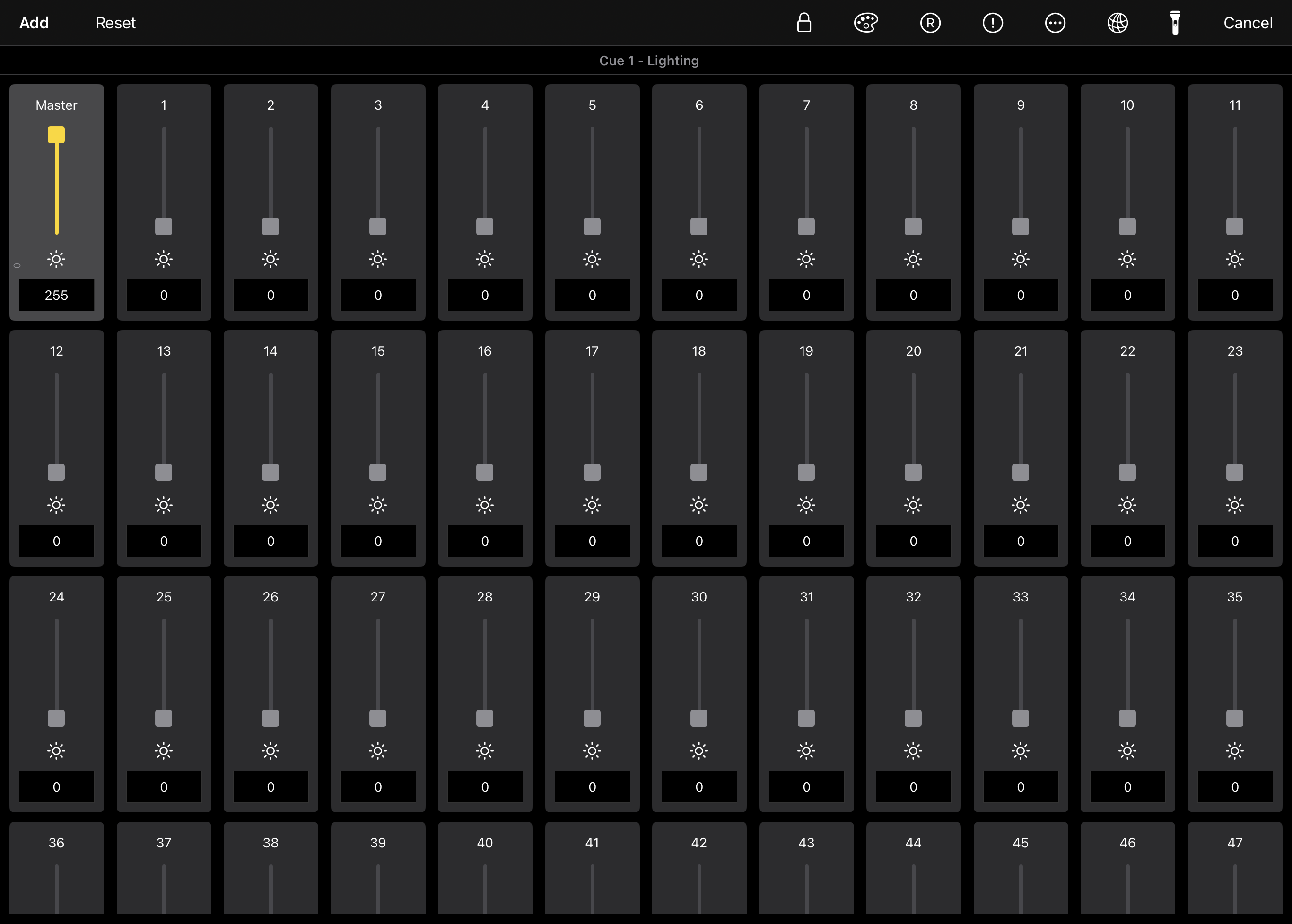Viewport: 1292px width, 924px height.
Task: Click the 'Cue 1 - Lighting' title
Action: (648, 61)
